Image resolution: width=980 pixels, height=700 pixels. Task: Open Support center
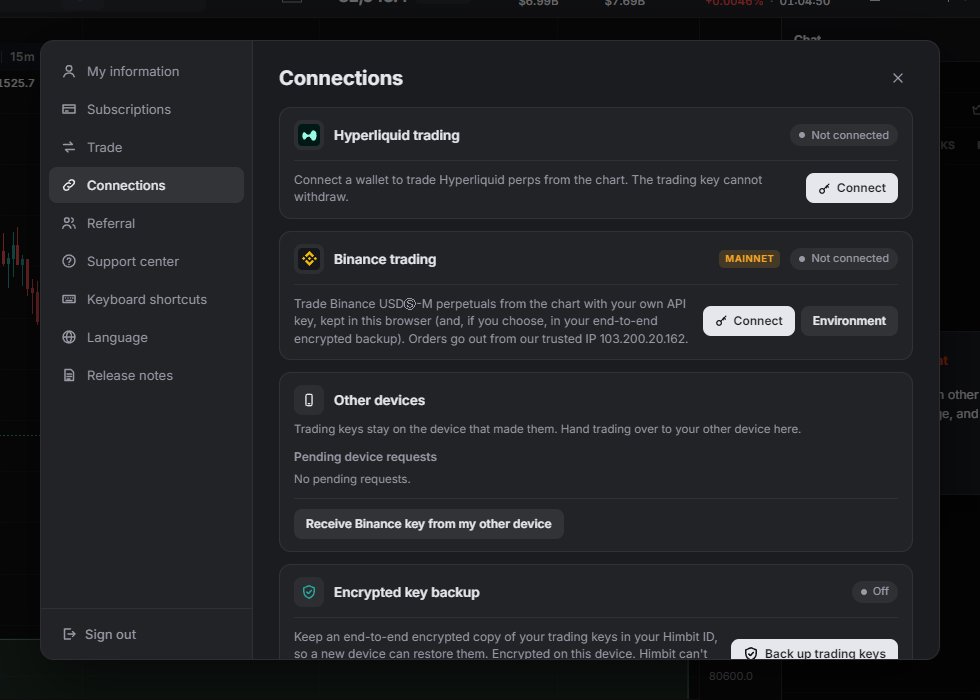pos(146,261)
